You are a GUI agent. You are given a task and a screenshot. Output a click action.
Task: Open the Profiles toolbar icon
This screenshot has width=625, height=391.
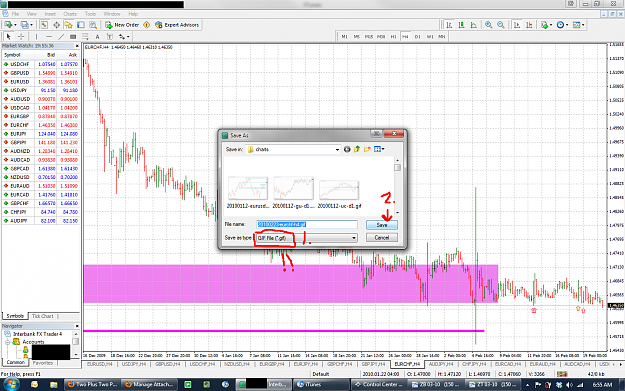pyautogui.click(x=26, y=25)
